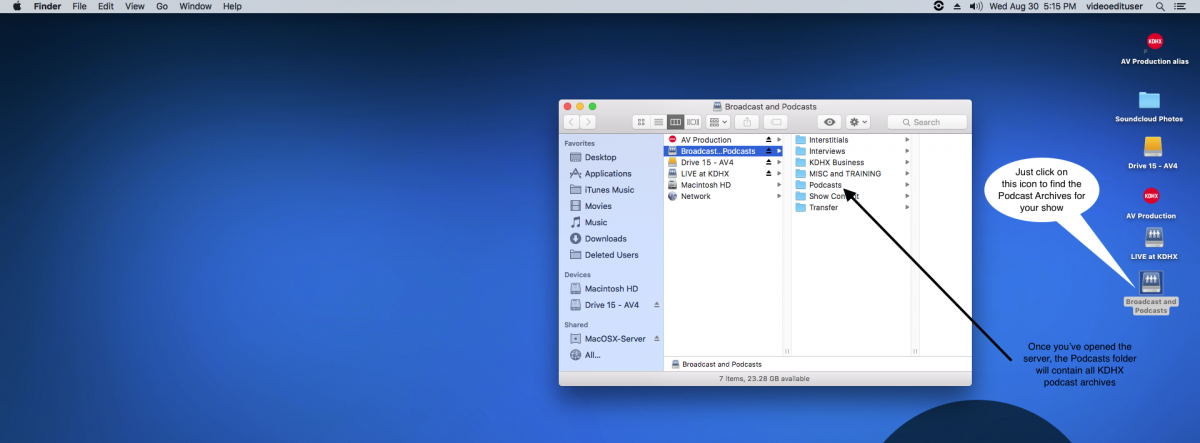
Task: Switch Finder to icon view
Action: point(641,122)
